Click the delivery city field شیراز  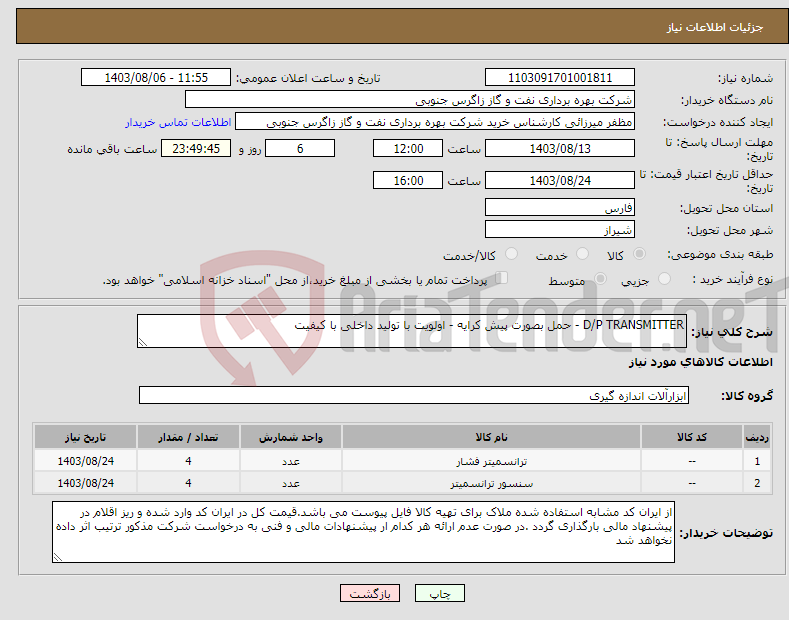pyautogui.click(x=560, y=229)
